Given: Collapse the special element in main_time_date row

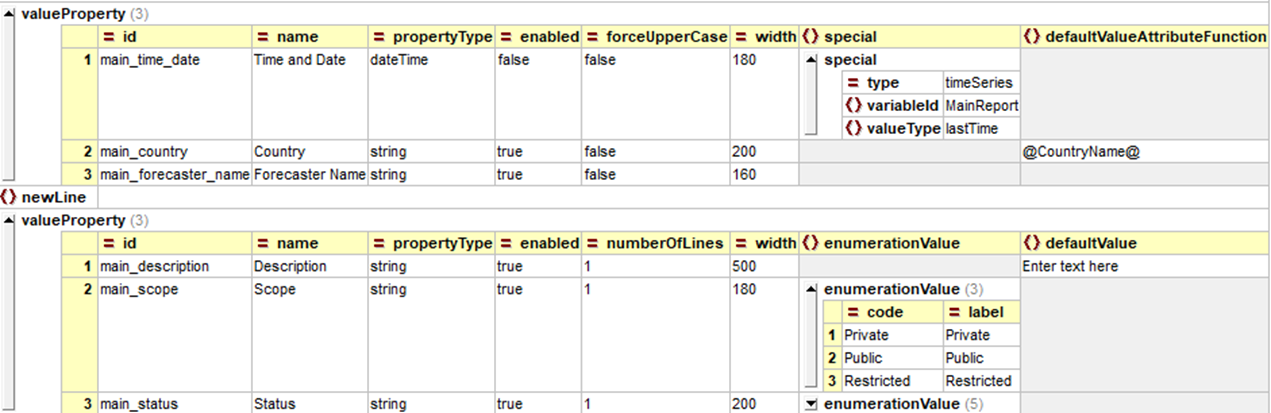Looking at the screenshot, I should (811, 61).
